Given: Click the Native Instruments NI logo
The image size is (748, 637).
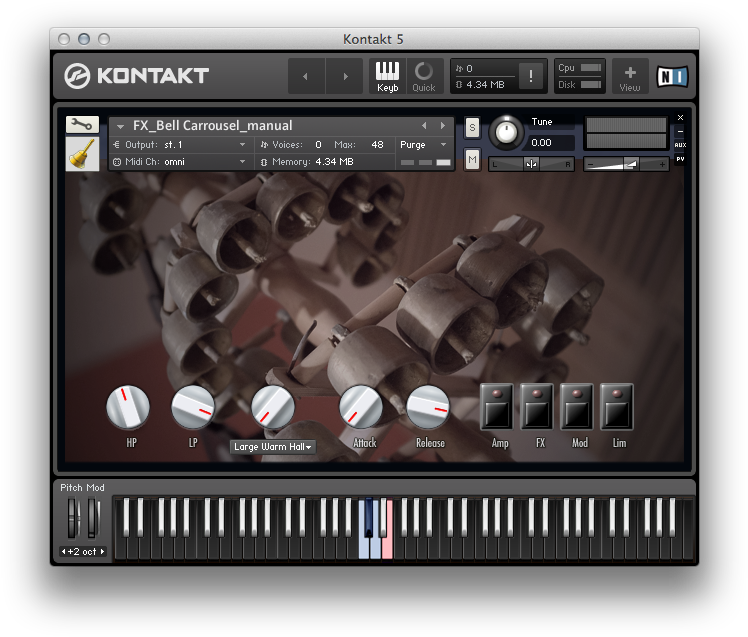Looking at the screenshot, I should click(x=672, y=76).
